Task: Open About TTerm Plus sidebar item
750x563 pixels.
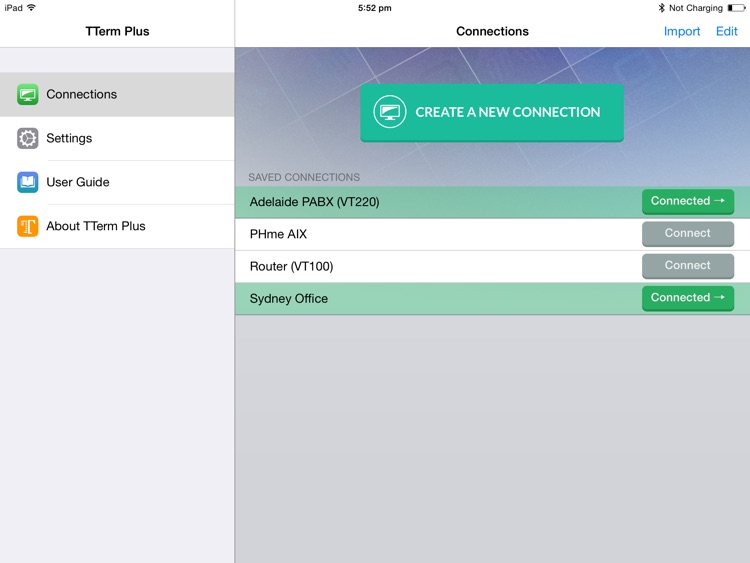Action: click(117, 226)
